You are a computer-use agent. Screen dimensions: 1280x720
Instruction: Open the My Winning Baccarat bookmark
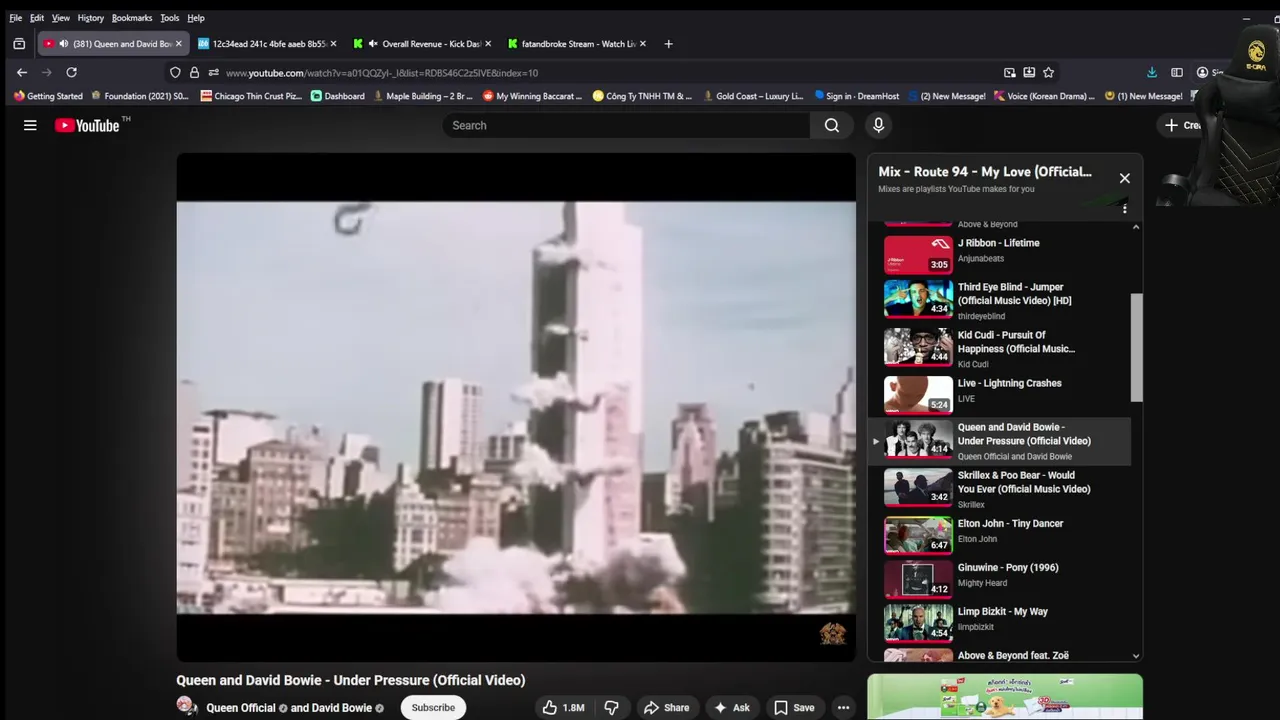click(532, 96)
